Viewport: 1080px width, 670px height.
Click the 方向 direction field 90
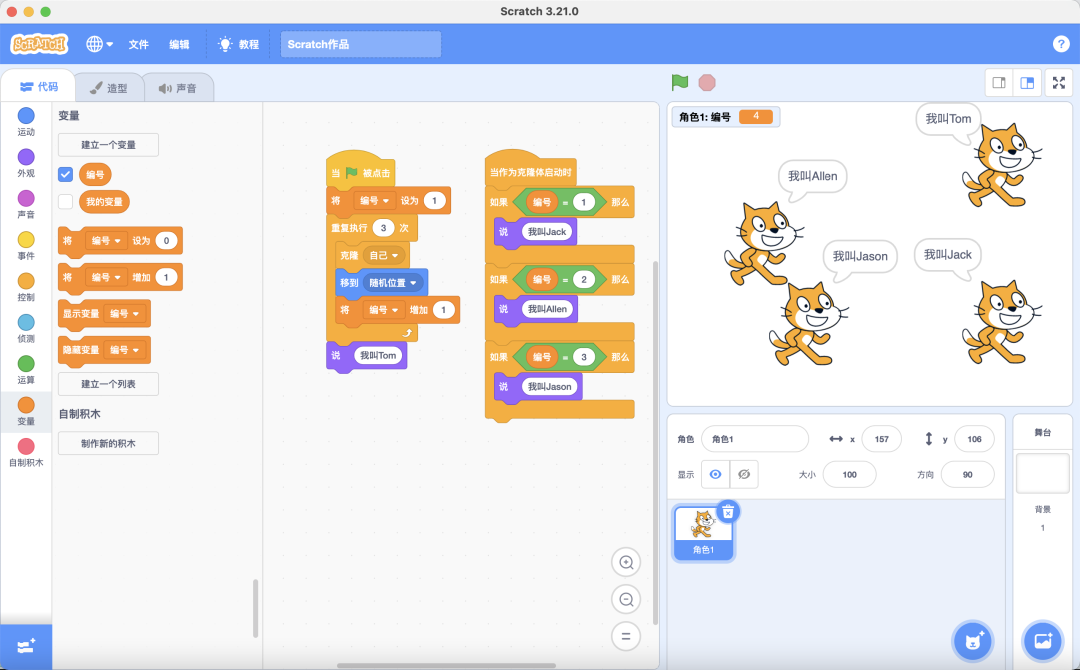click(x=967, y=474)
